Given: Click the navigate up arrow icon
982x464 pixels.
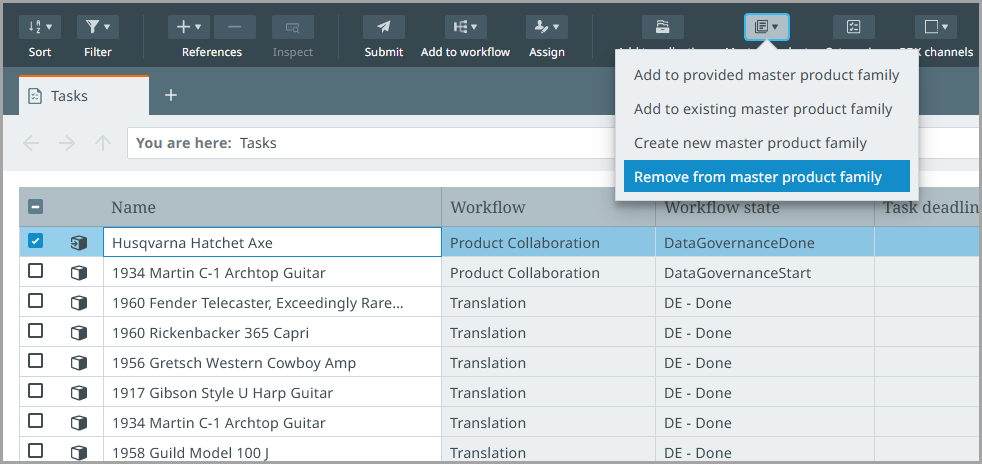Looking at the screenshot, I should tap(102, 143).
